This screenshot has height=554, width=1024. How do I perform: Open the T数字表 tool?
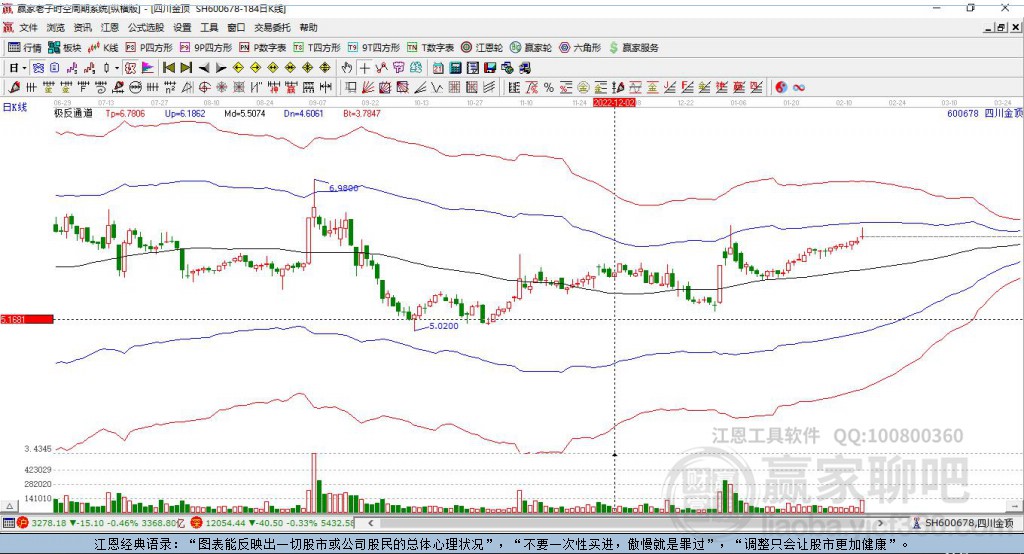430,48
